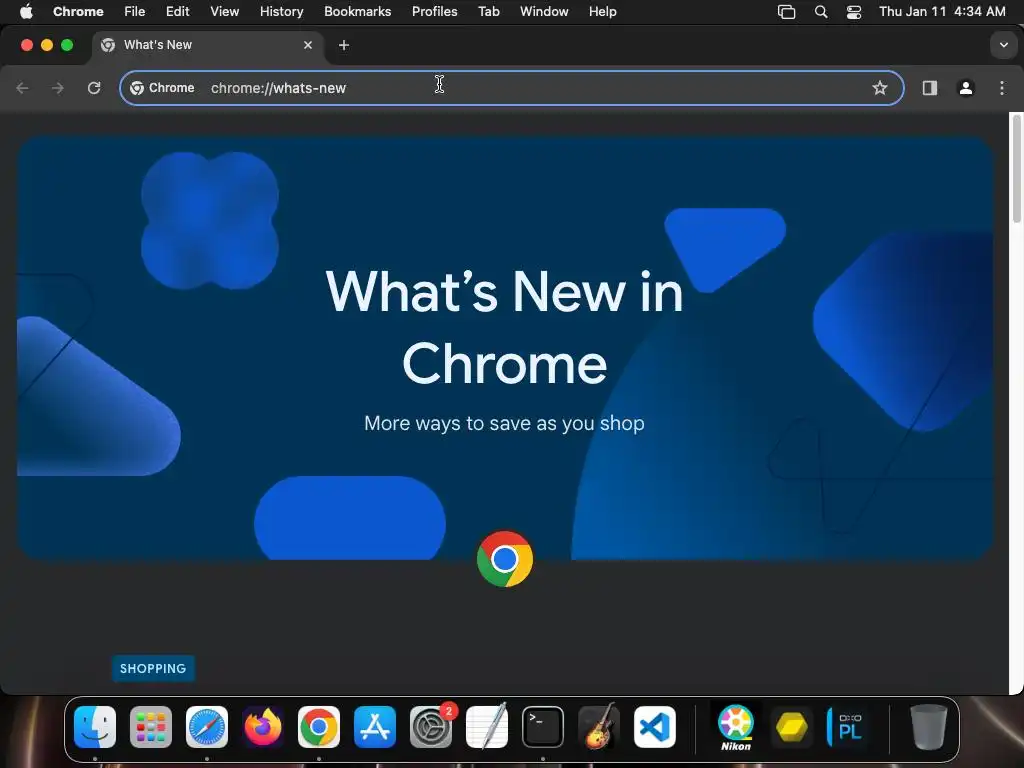Viewport: 1024px width, 768px height.
Task: Open the File menu
Action: 135,12
